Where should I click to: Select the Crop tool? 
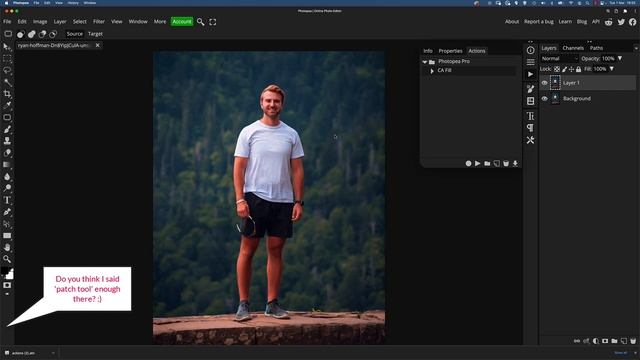[7, 94]
